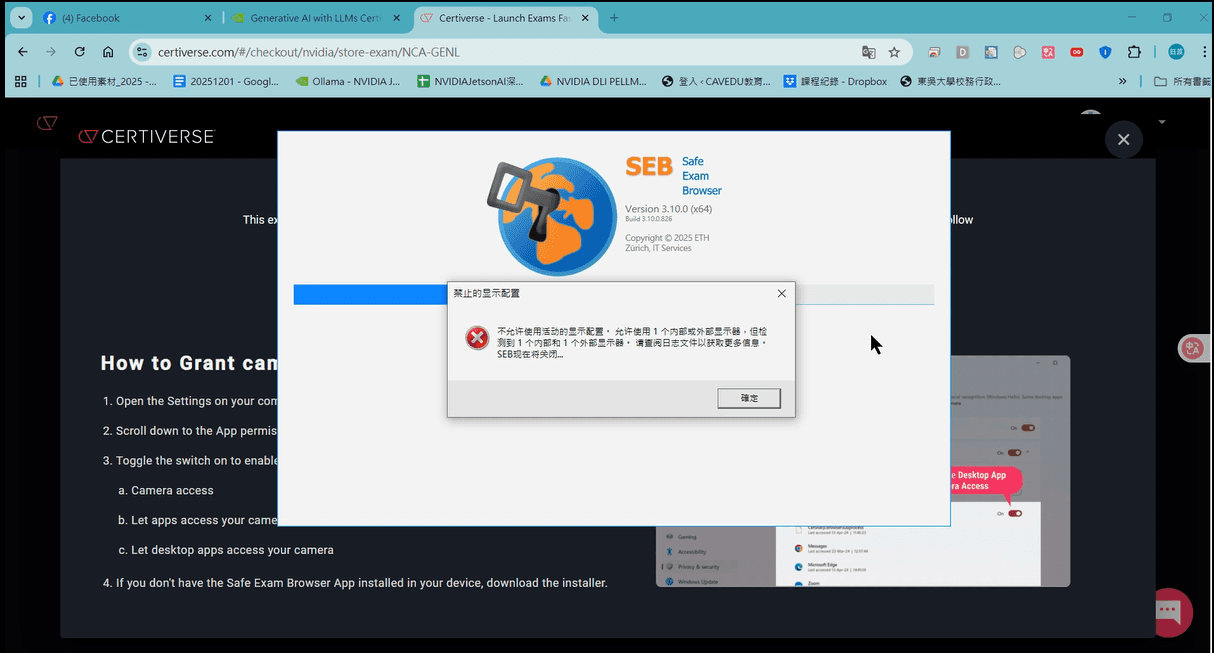Go forward to the next page
The image size is (1214, 653).
tap(51, 52)
